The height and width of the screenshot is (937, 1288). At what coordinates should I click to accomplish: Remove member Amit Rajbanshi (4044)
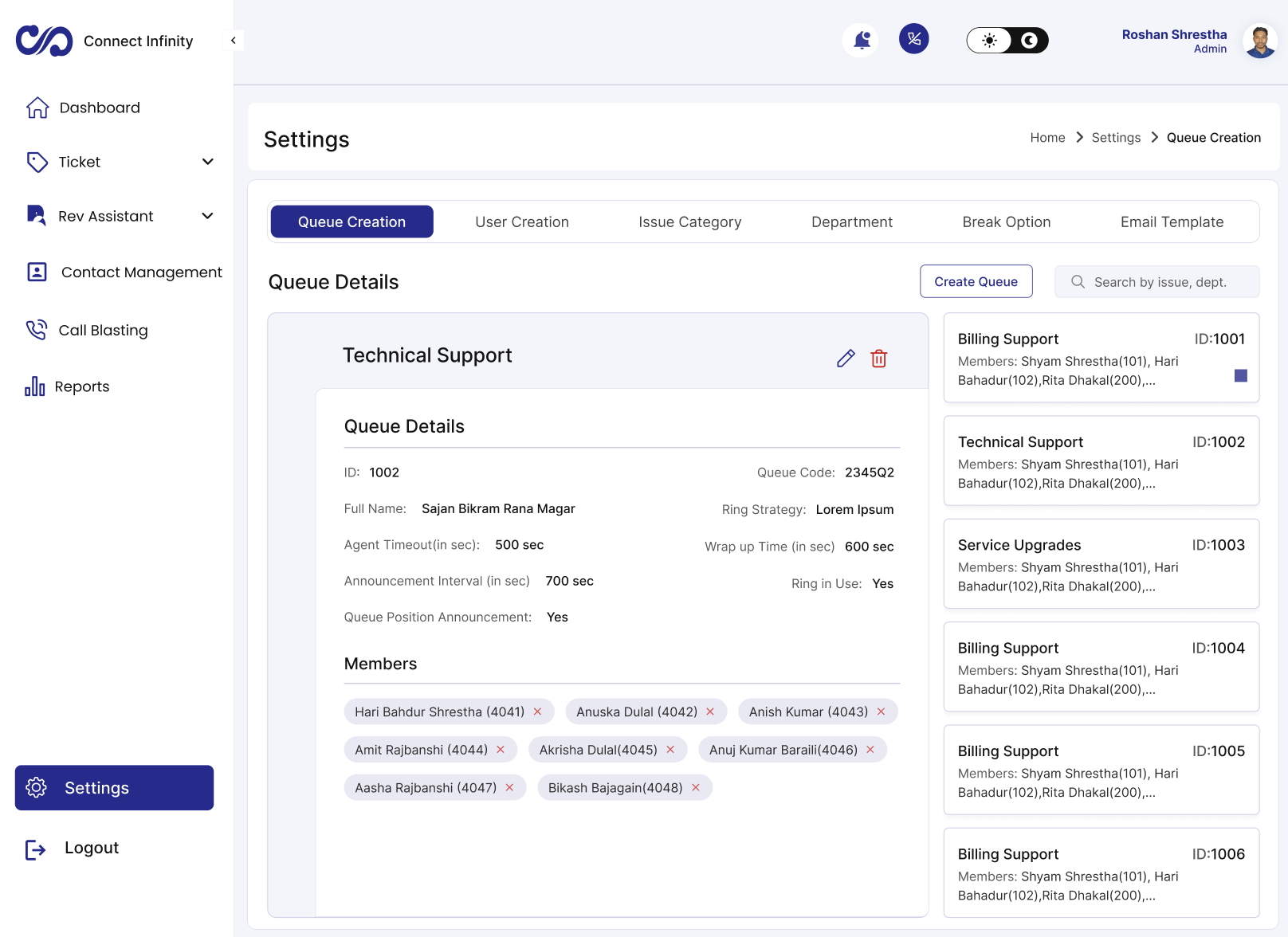501,750
